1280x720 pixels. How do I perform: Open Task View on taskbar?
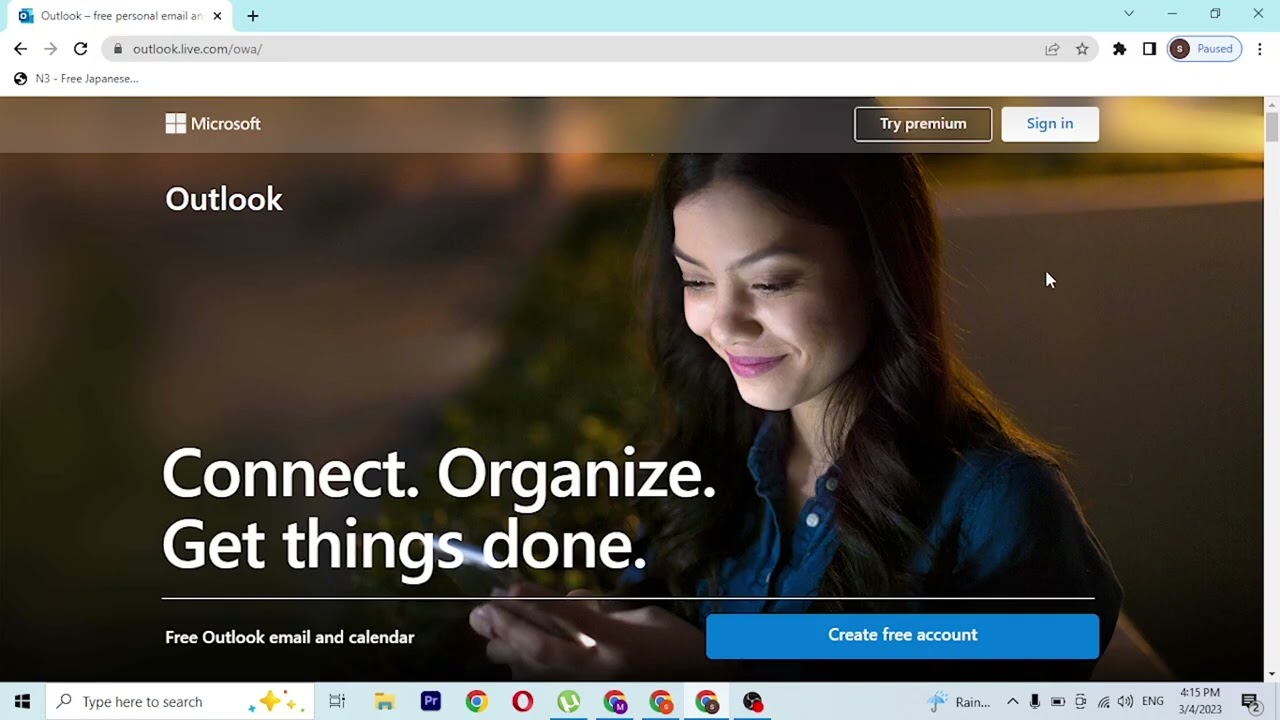click(x=337, y=701)
